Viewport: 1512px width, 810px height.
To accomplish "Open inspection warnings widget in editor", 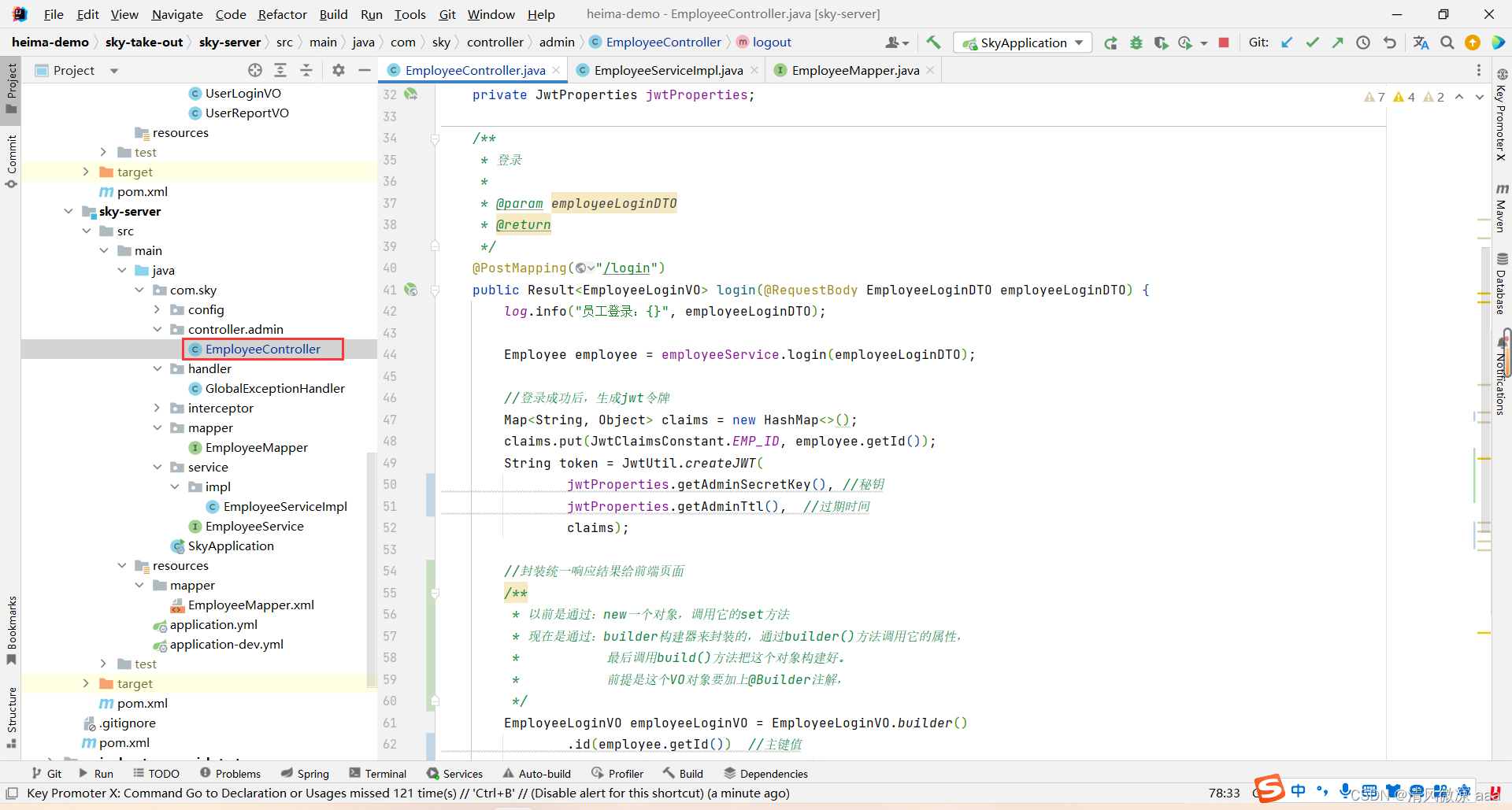I will [x=1405, y=97].
